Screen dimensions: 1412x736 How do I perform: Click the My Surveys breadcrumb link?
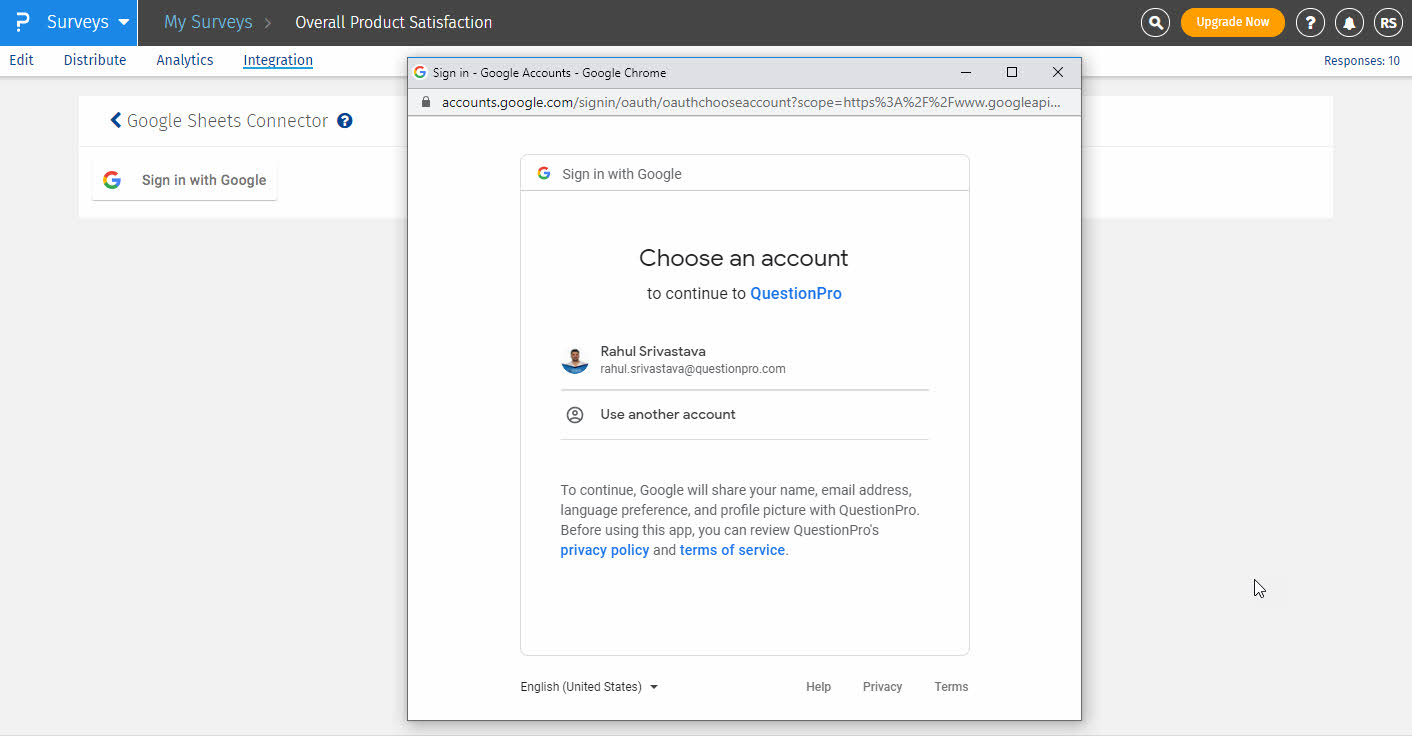[x=208, y=22]
